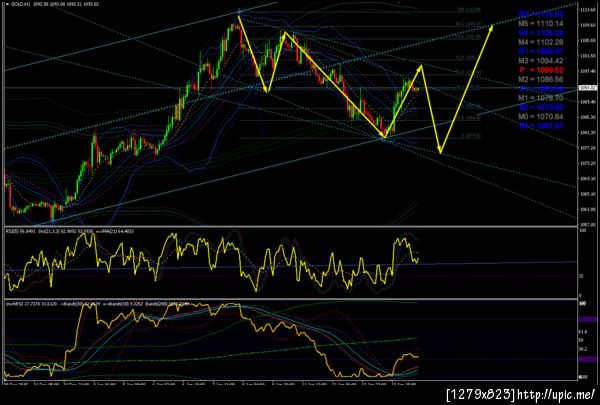The image size is (600, 405).
Task: Click the M1 = 1078.70 pivot label
Action: pyautogui.click(x=541, y=98)
